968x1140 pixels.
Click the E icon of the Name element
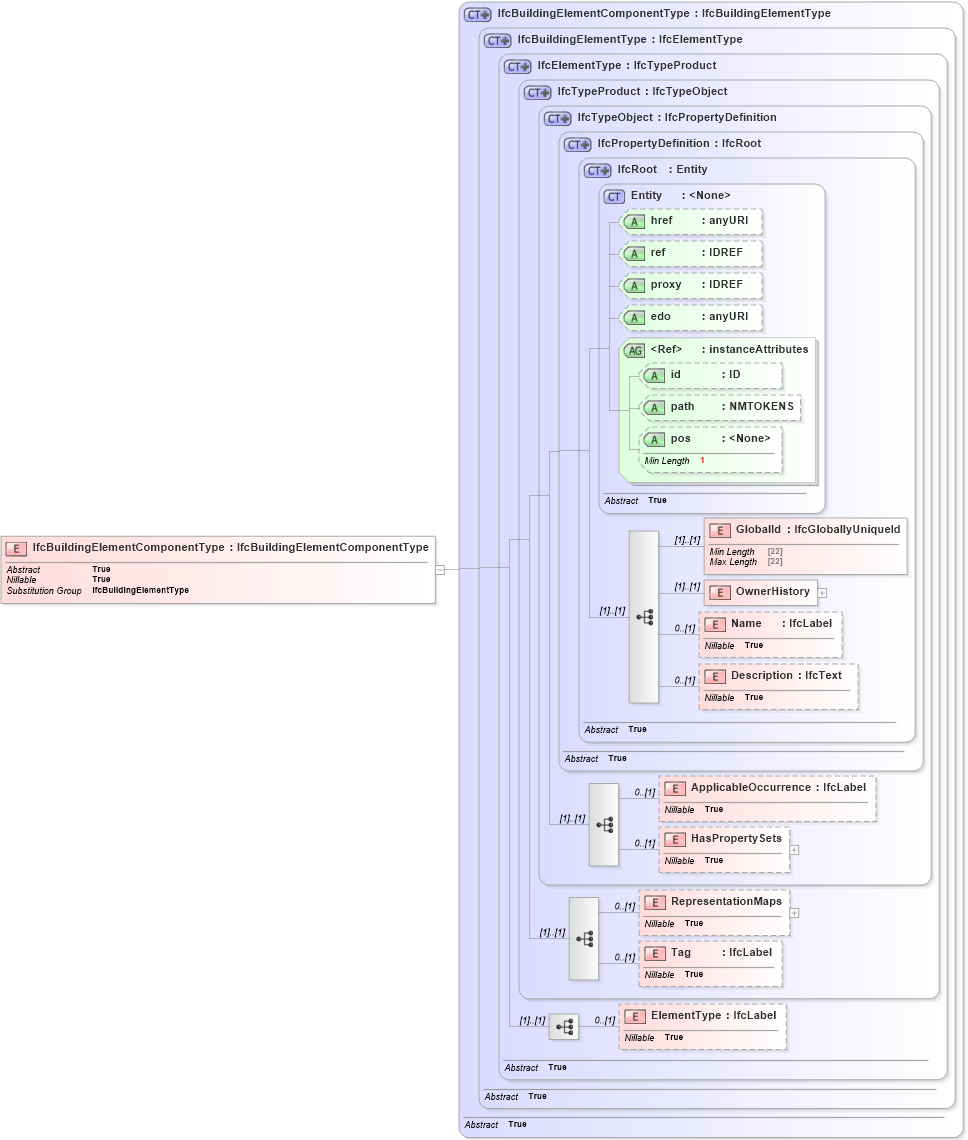click(715, 623)
